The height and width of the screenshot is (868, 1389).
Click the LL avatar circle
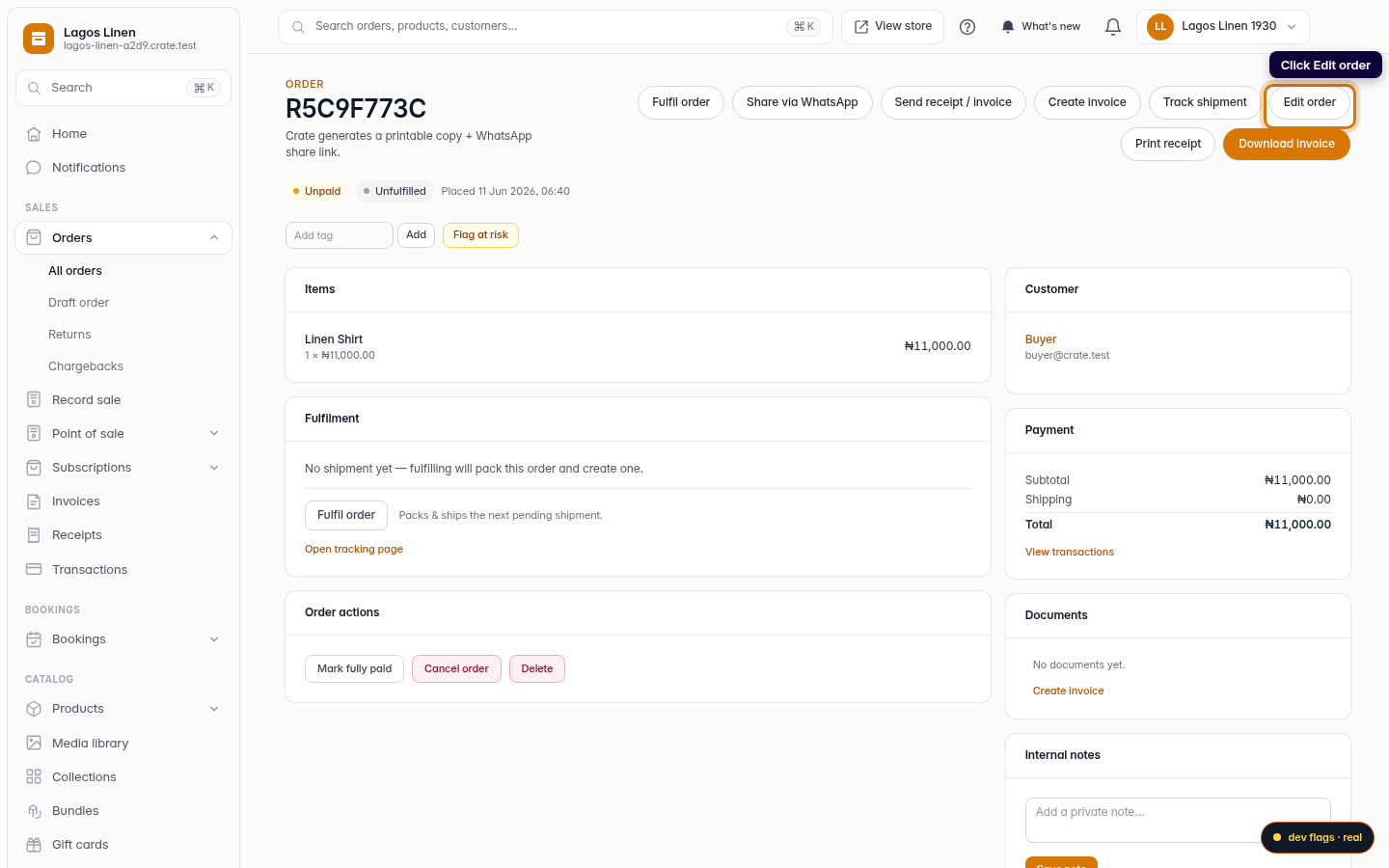[1160, 27]
